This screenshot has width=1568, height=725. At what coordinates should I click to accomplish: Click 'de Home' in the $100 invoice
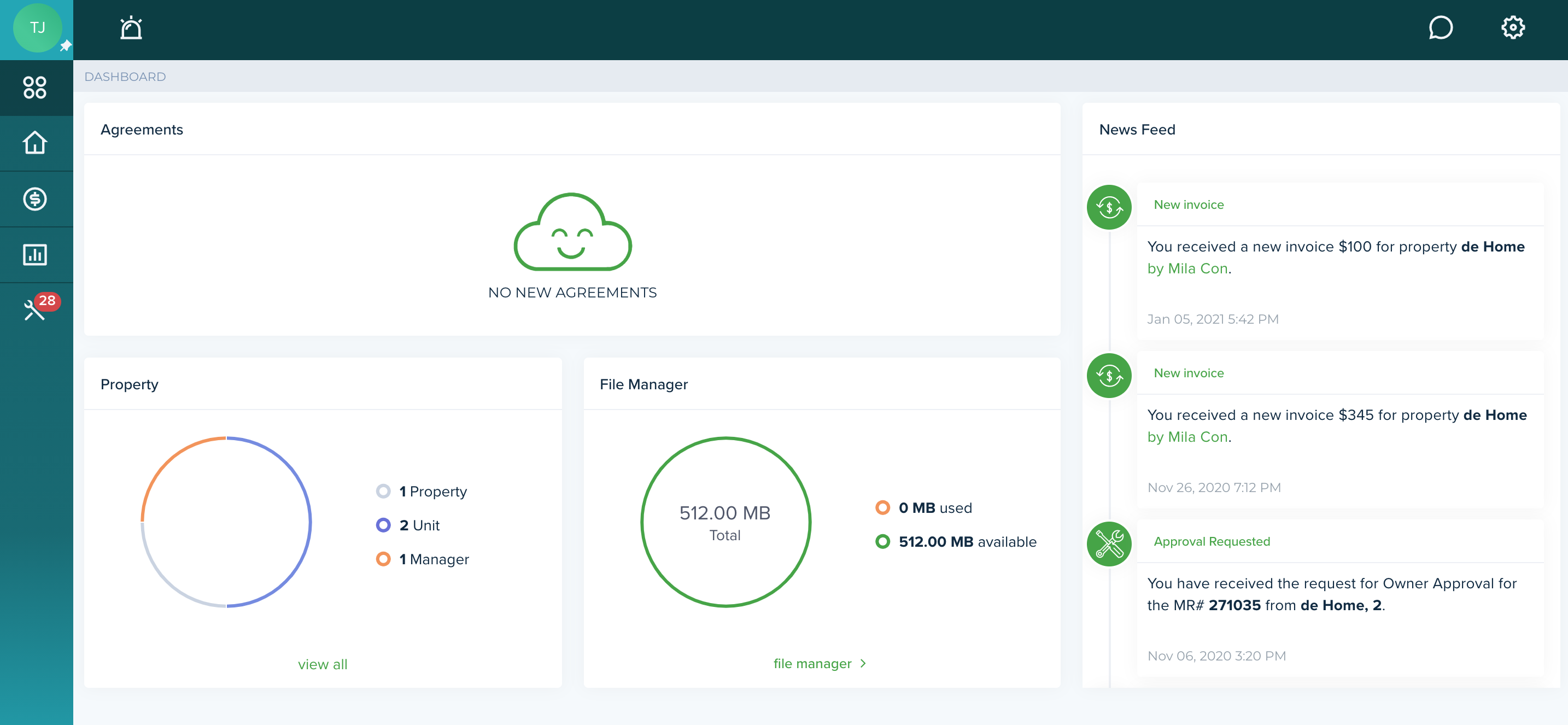[x=1493, y=247]
